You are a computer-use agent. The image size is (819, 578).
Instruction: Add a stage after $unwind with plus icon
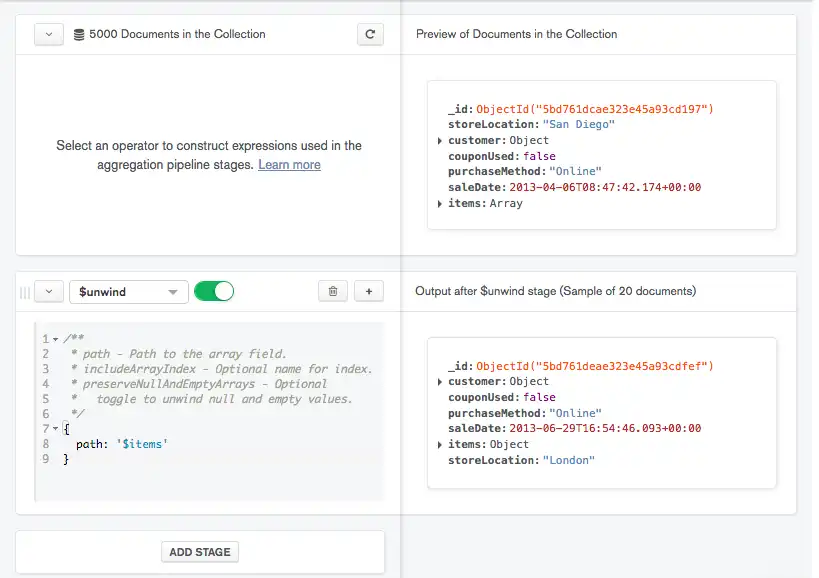pyautogui.click(x=369, y=291)
